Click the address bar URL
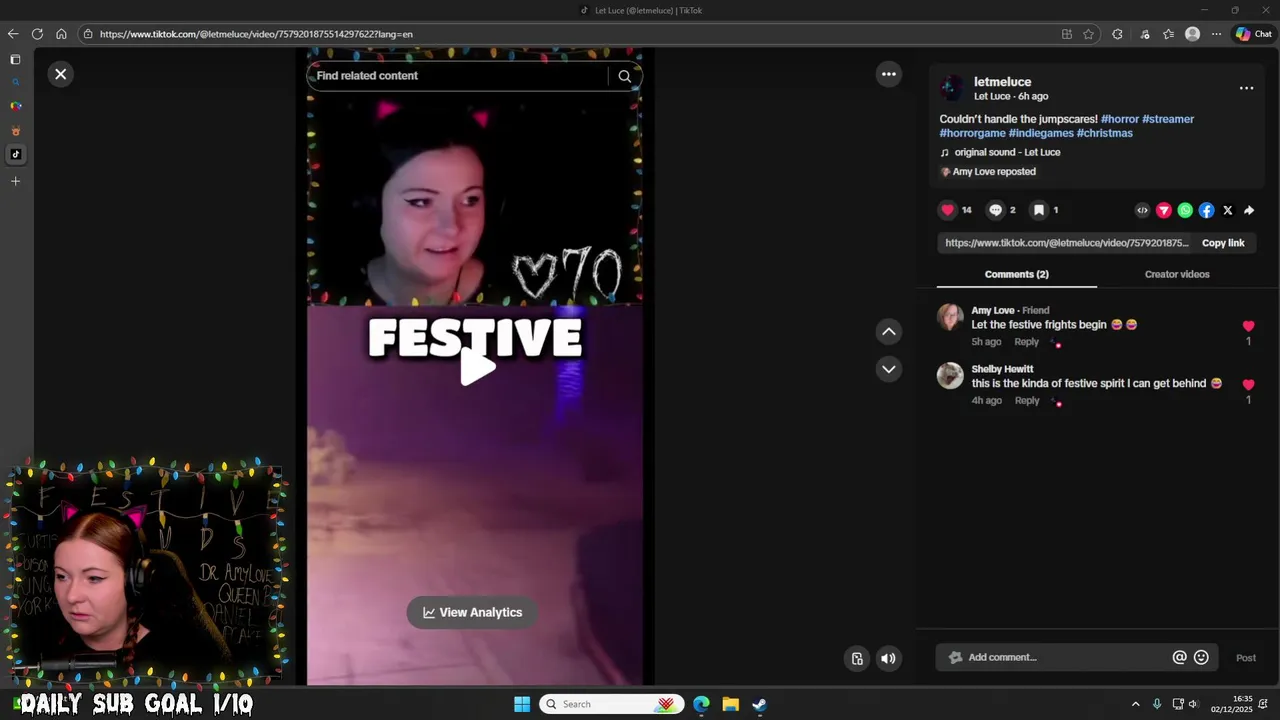This screenshot has height=720, width=1280. click(x=256, y=34)
